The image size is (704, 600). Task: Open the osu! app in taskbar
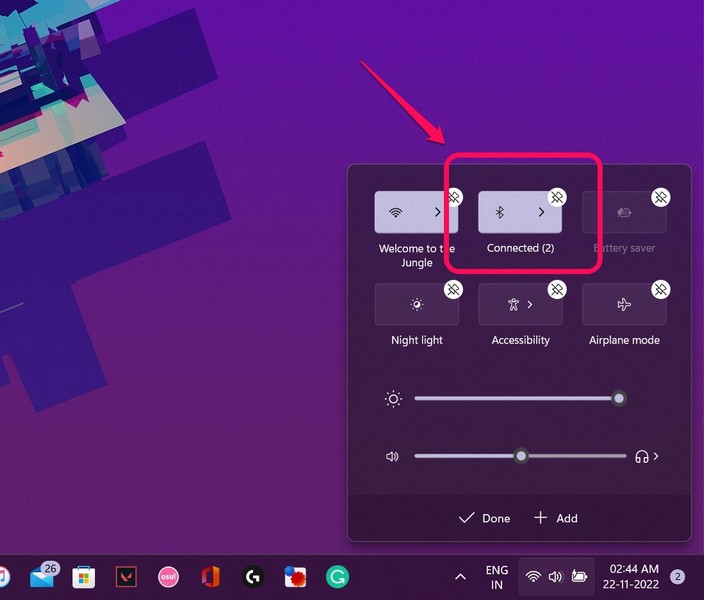tap(168, 577)
